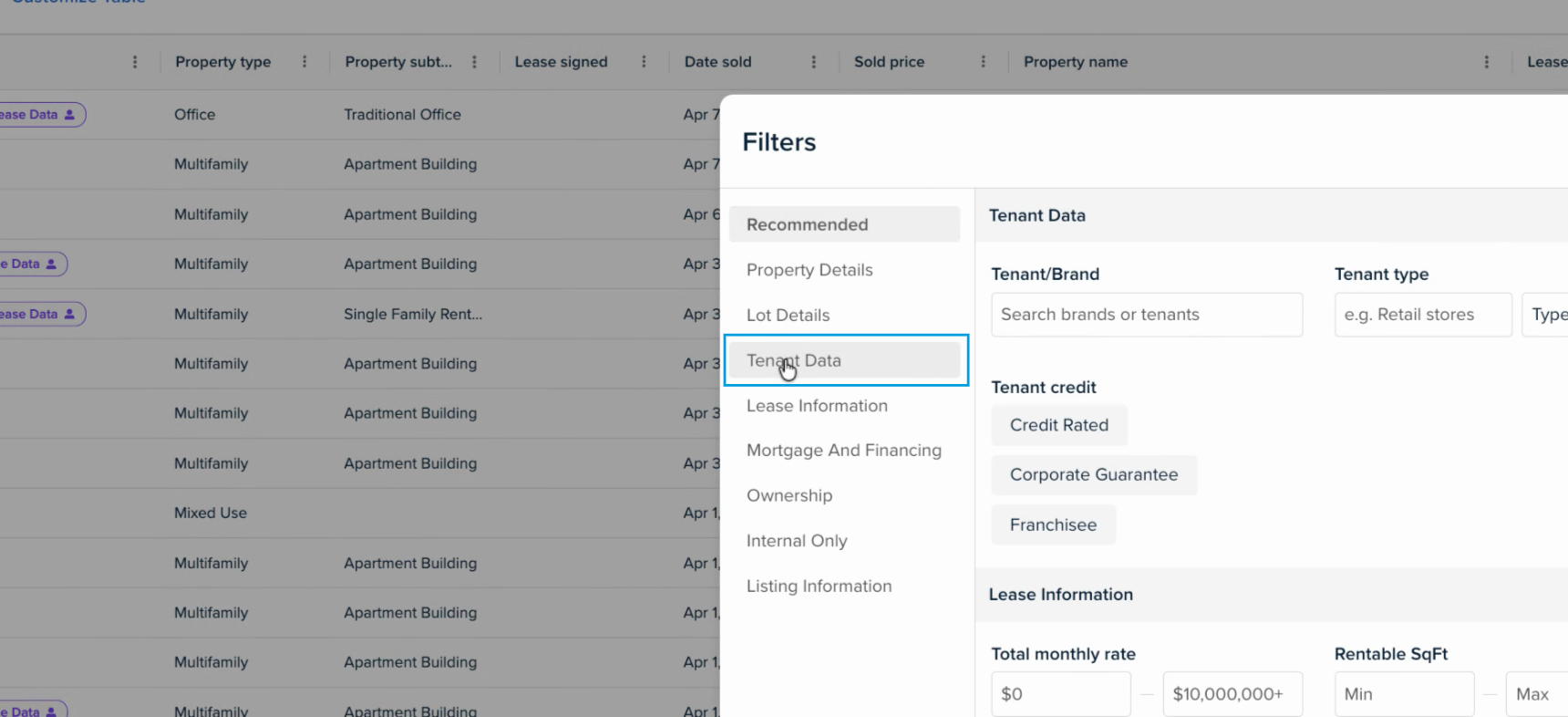
Task: Click Search brands or tenants field
Action: pos(1146,315)
